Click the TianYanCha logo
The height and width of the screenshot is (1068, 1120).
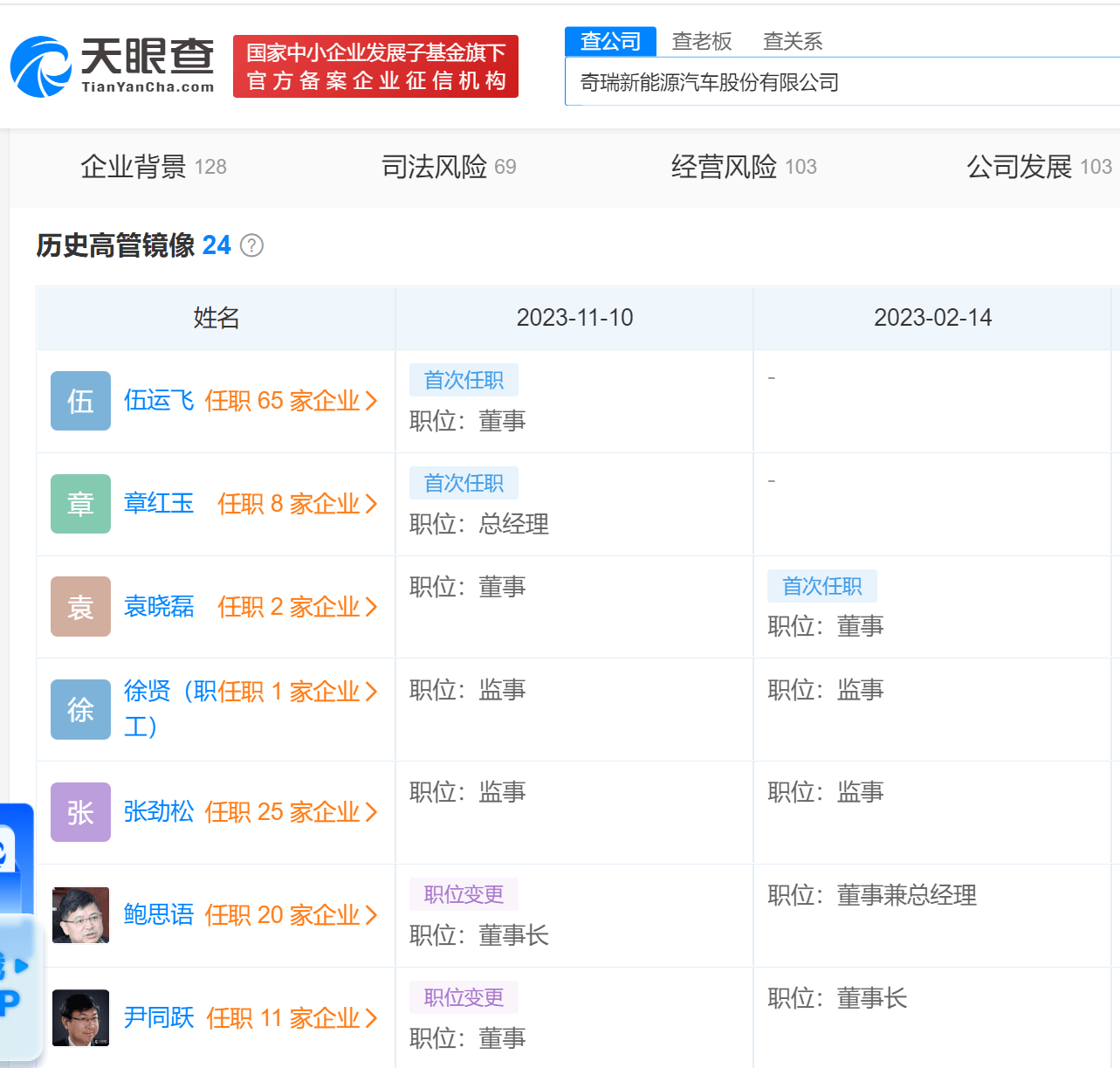[112, 66]
